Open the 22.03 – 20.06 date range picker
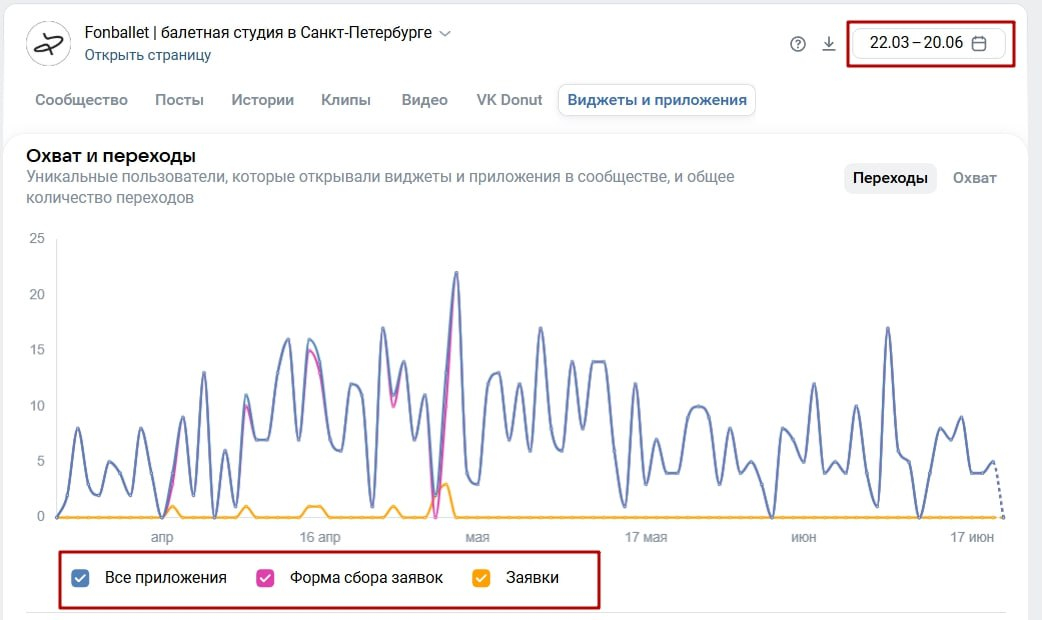1042x620 pixels. (x=915, y=44)
